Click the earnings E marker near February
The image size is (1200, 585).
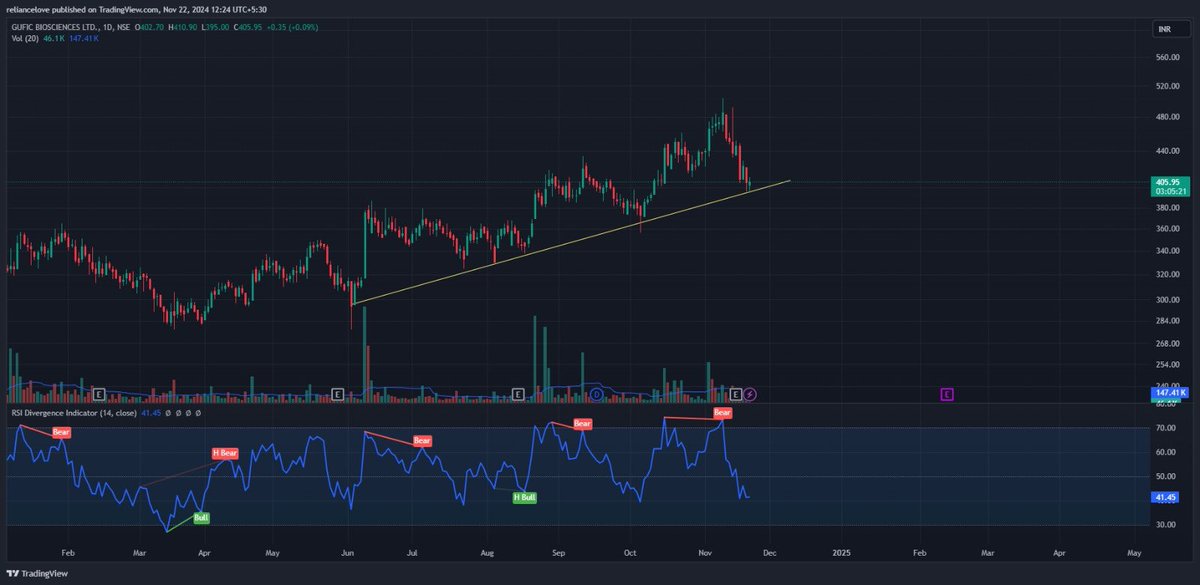point(98,394)
